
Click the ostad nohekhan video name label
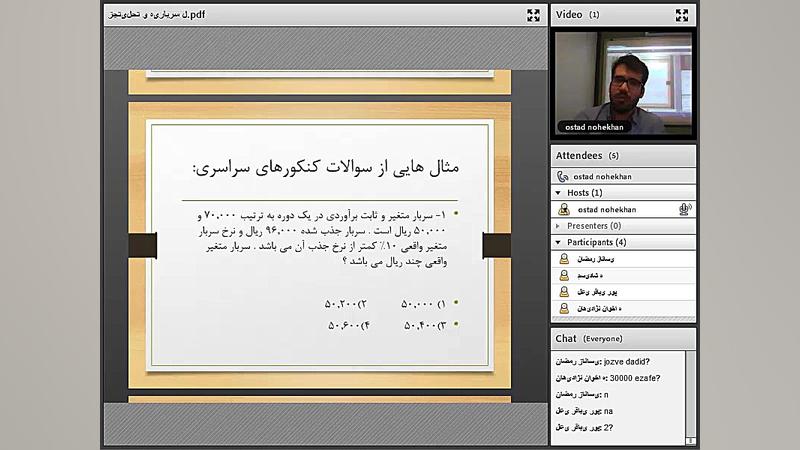(x=594, y=127)
